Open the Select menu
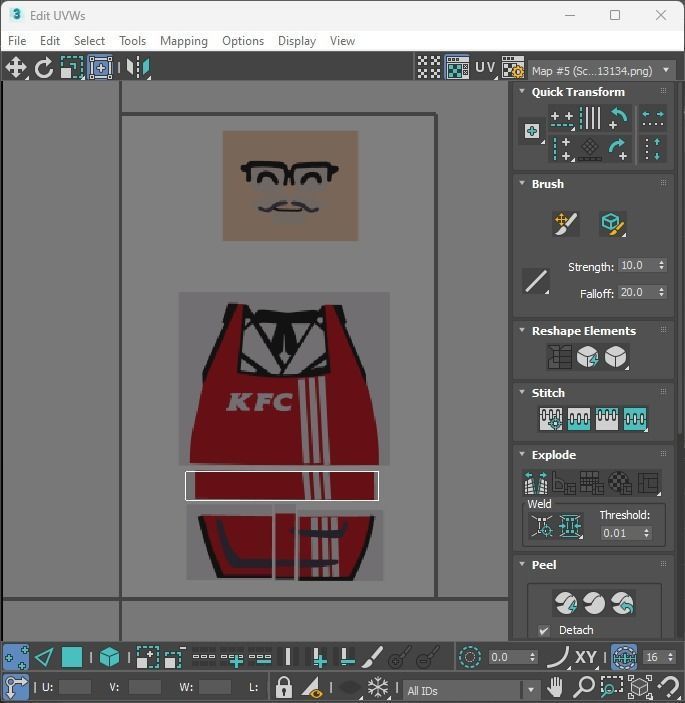The image size is (685, 703). click(89, 41)
